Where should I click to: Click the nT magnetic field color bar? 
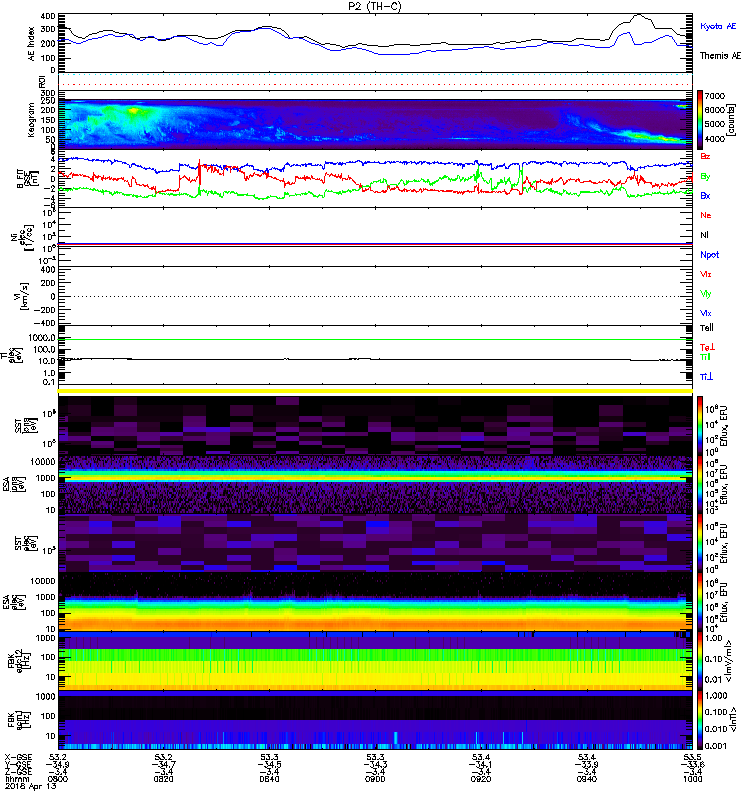point(700,720)
